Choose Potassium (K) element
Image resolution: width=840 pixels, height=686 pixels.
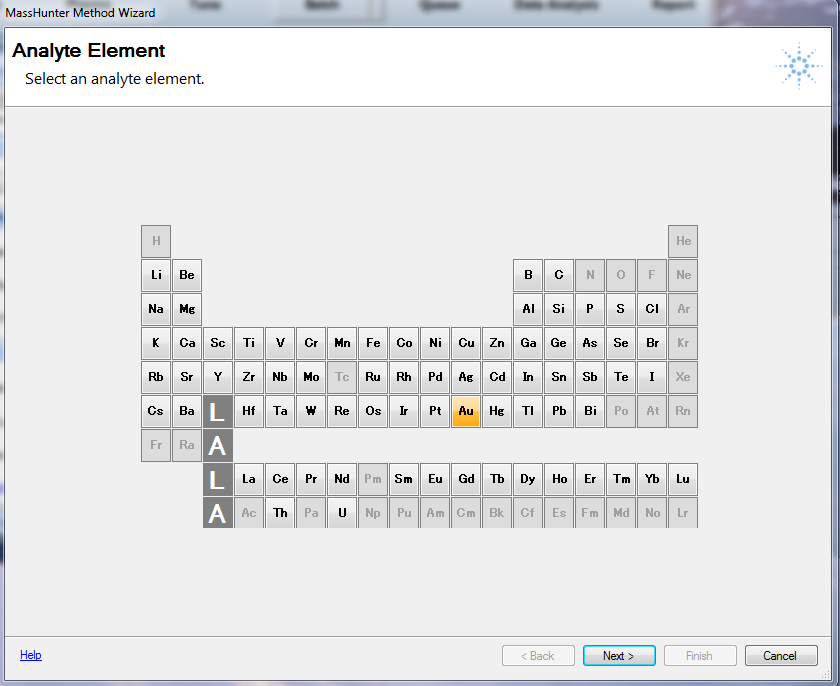click(156, 343)
